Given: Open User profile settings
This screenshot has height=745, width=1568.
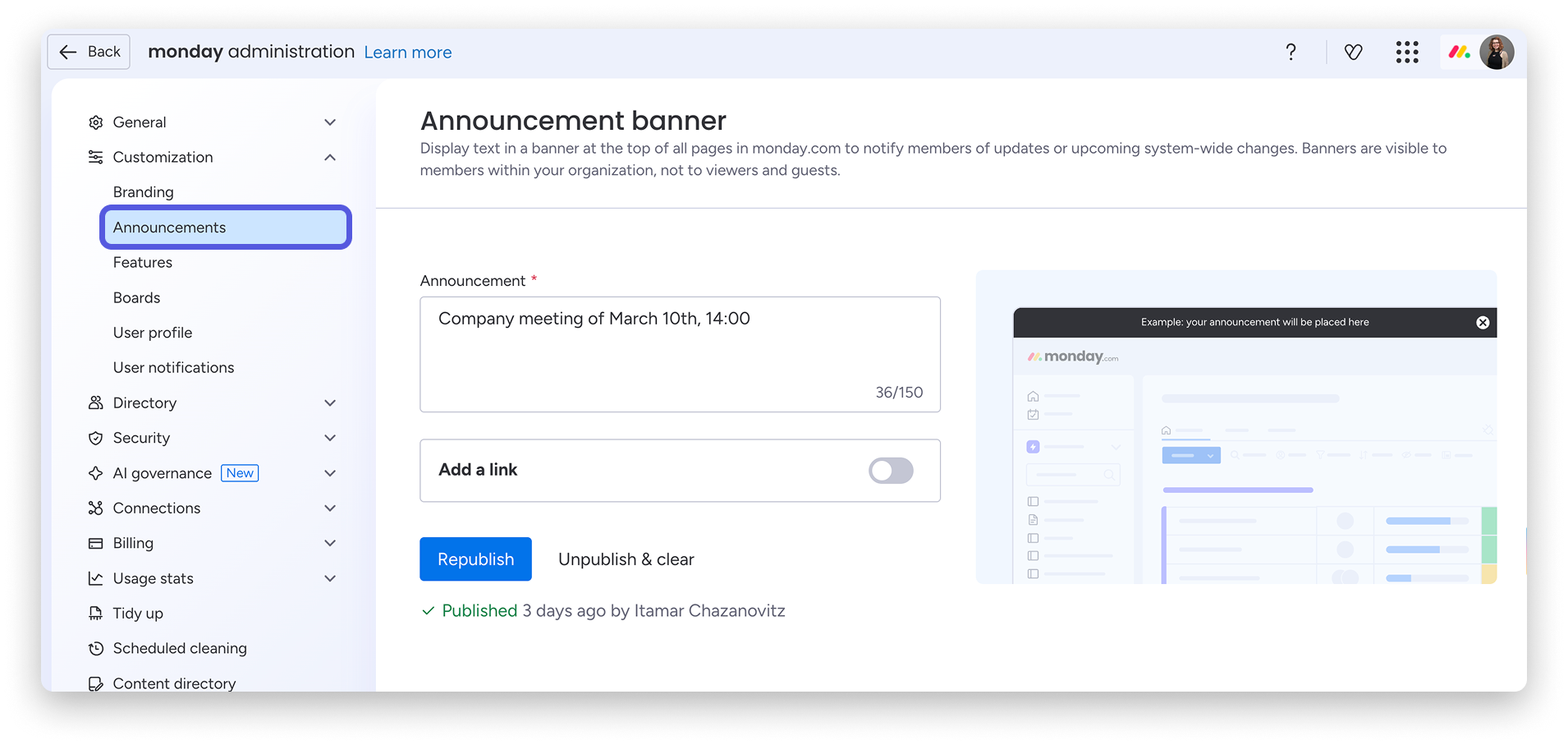Looking at the screenshot, I should tap(153, 333).
